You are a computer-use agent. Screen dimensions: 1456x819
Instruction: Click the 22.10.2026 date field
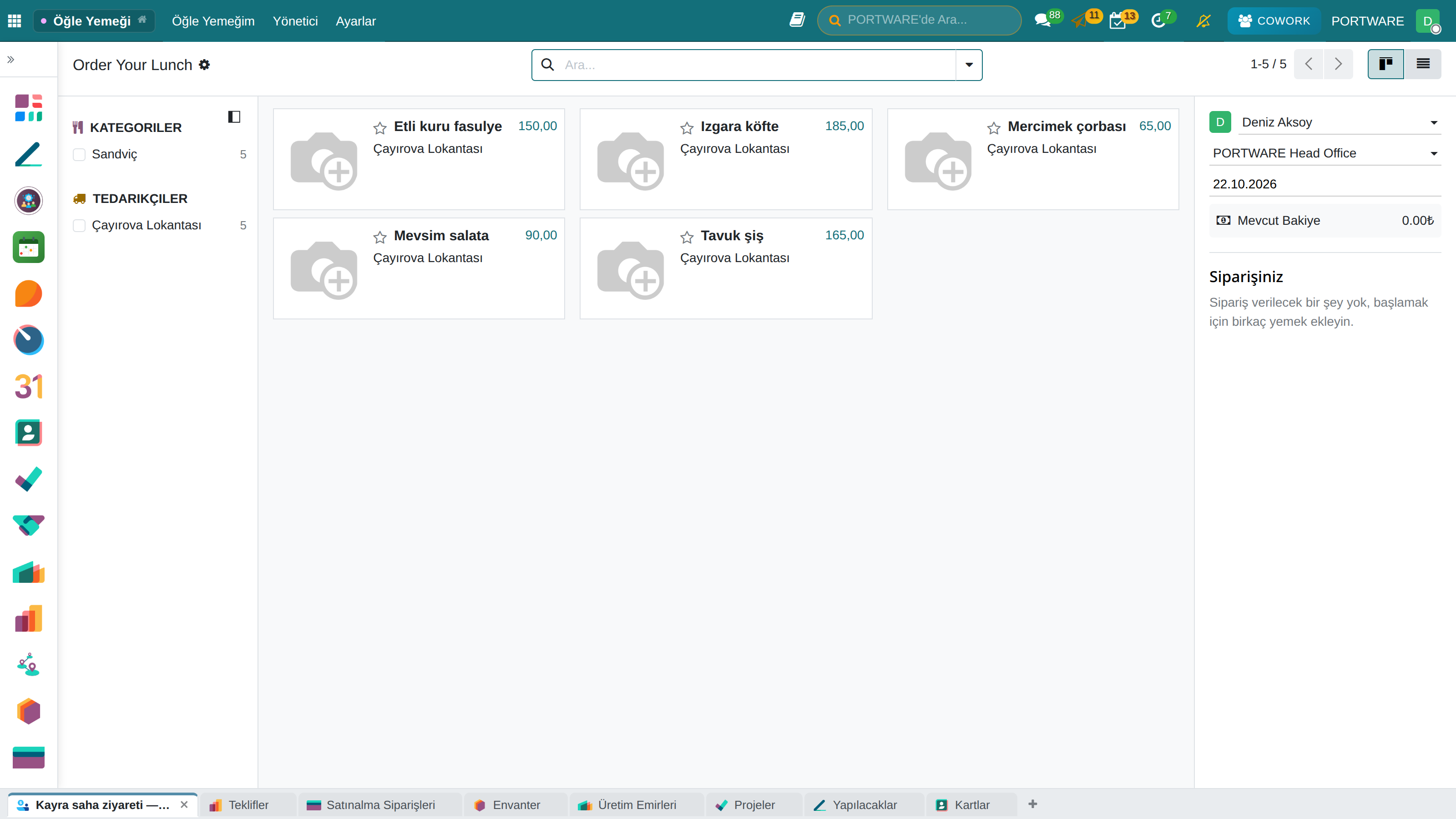pyautogui.click(x=1325, y=184)
